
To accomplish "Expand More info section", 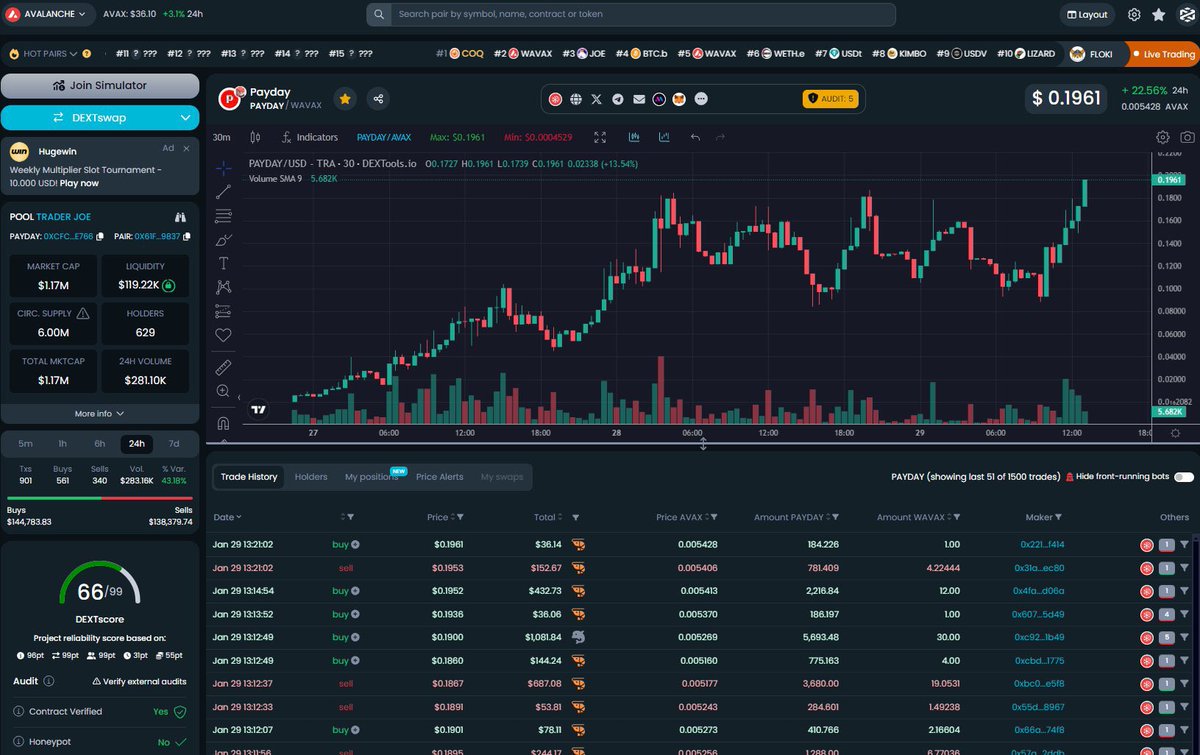I will click(x=100, y=413).
